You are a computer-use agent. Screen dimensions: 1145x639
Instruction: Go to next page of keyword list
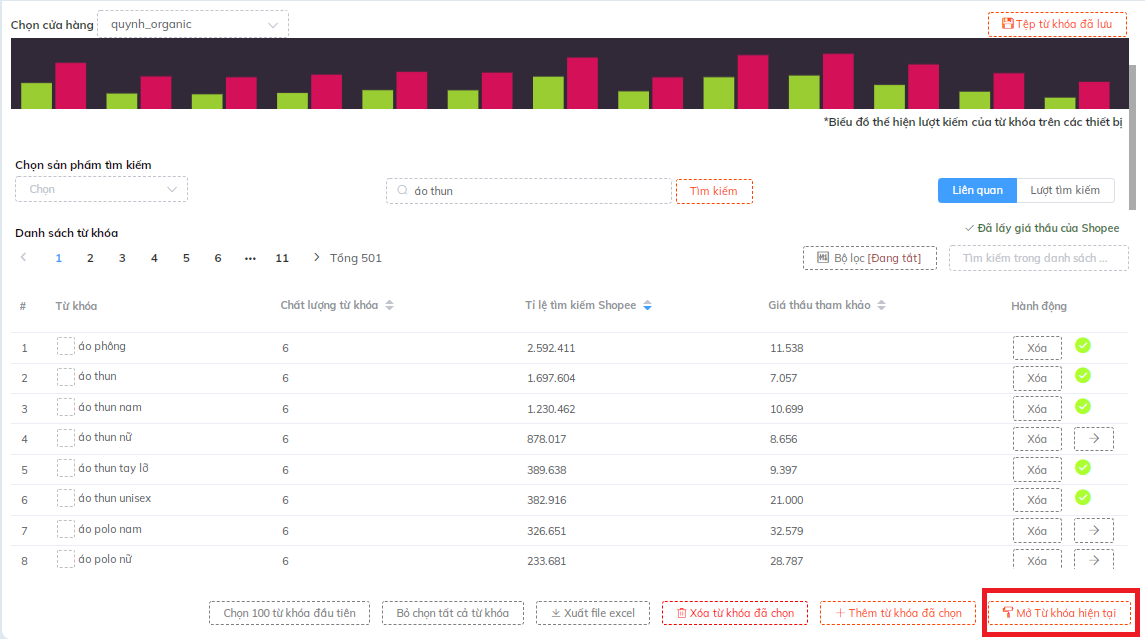click(x=317, y=258)
